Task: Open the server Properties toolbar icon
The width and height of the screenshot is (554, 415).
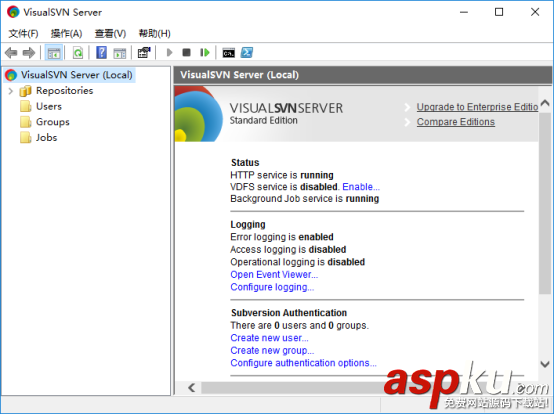Action: tap(144, 53)
